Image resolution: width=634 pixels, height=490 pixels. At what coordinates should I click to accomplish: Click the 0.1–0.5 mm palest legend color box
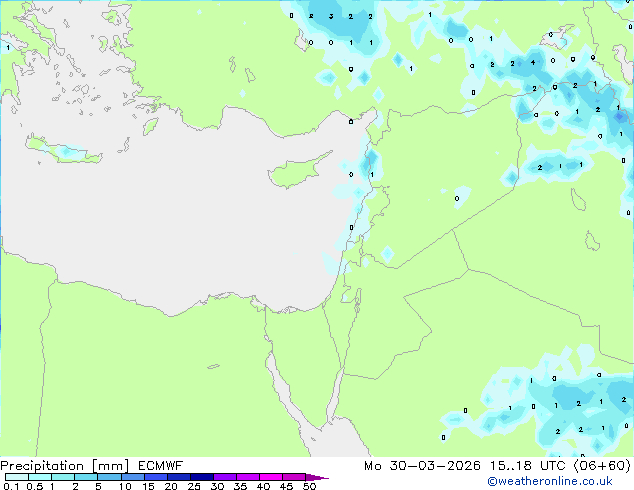point(17,477)
